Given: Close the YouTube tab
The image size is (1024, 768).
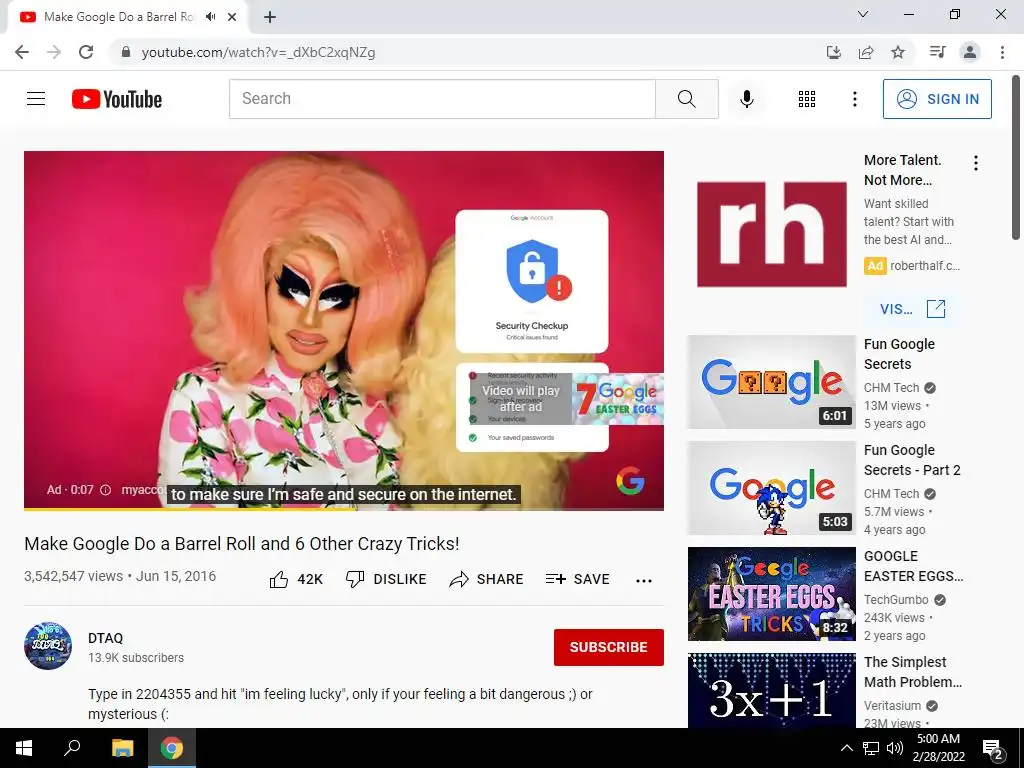Looking at the screenshot, I should pyautogui.click(x=232, y=17).
